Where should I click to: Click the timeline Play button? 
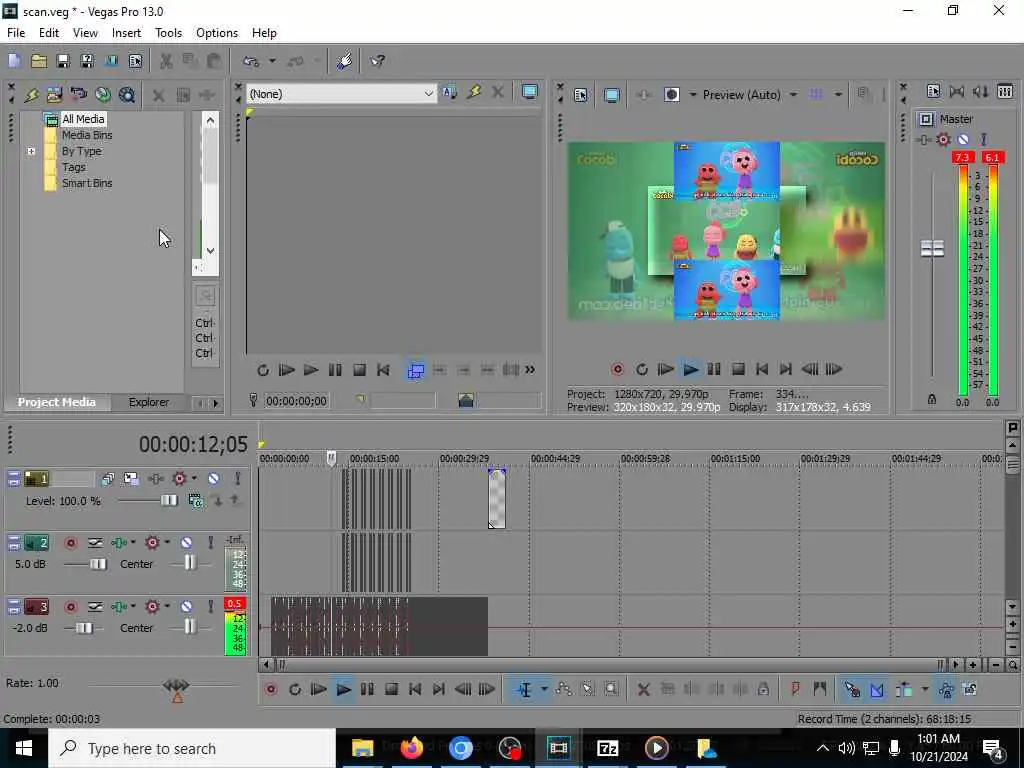pos(343,690)
